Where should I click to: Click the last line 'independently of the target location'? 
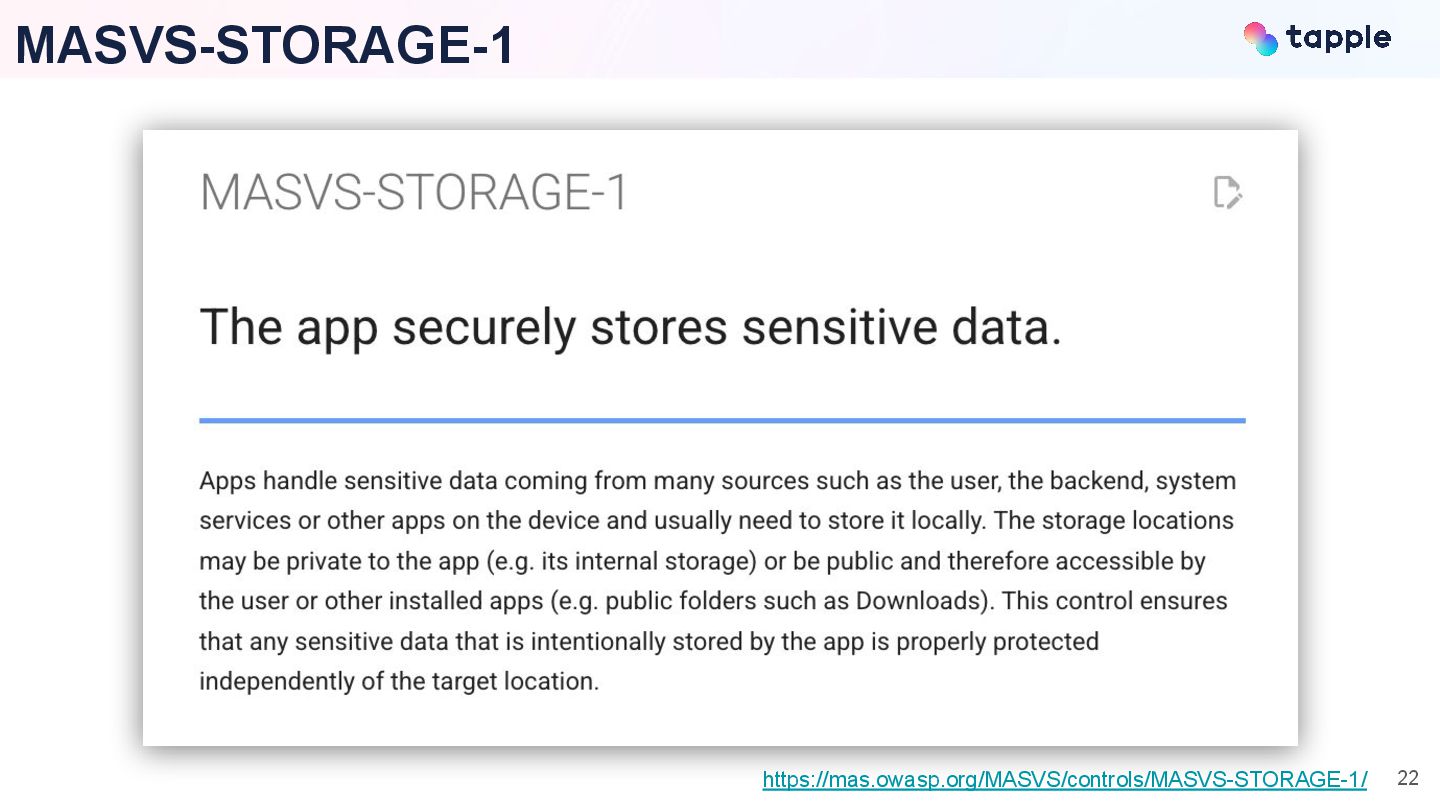(x=399, y=682)
